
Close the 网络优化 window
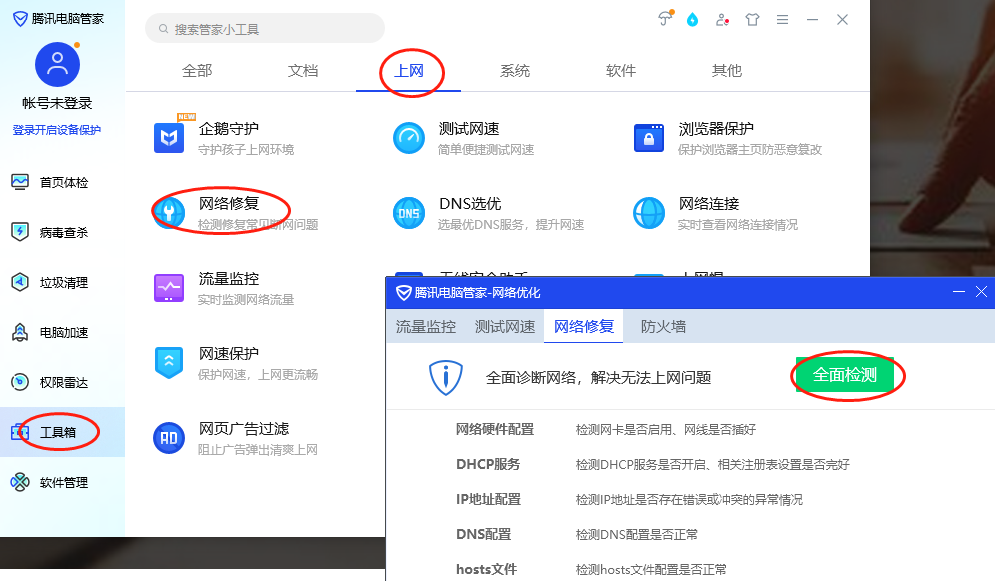coord(981,292)
